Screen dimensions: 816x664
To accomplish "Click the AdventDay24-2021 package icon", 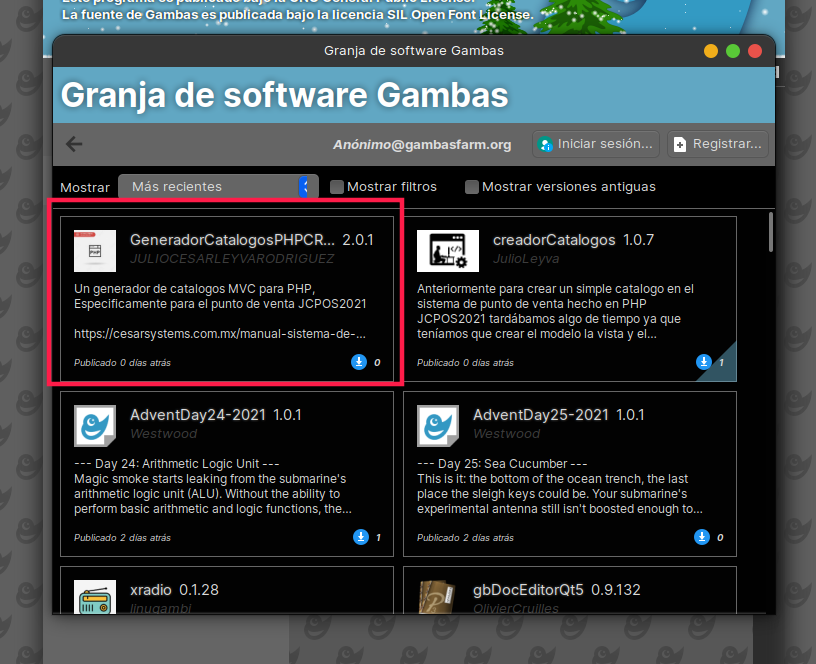I will coord(95,424).
